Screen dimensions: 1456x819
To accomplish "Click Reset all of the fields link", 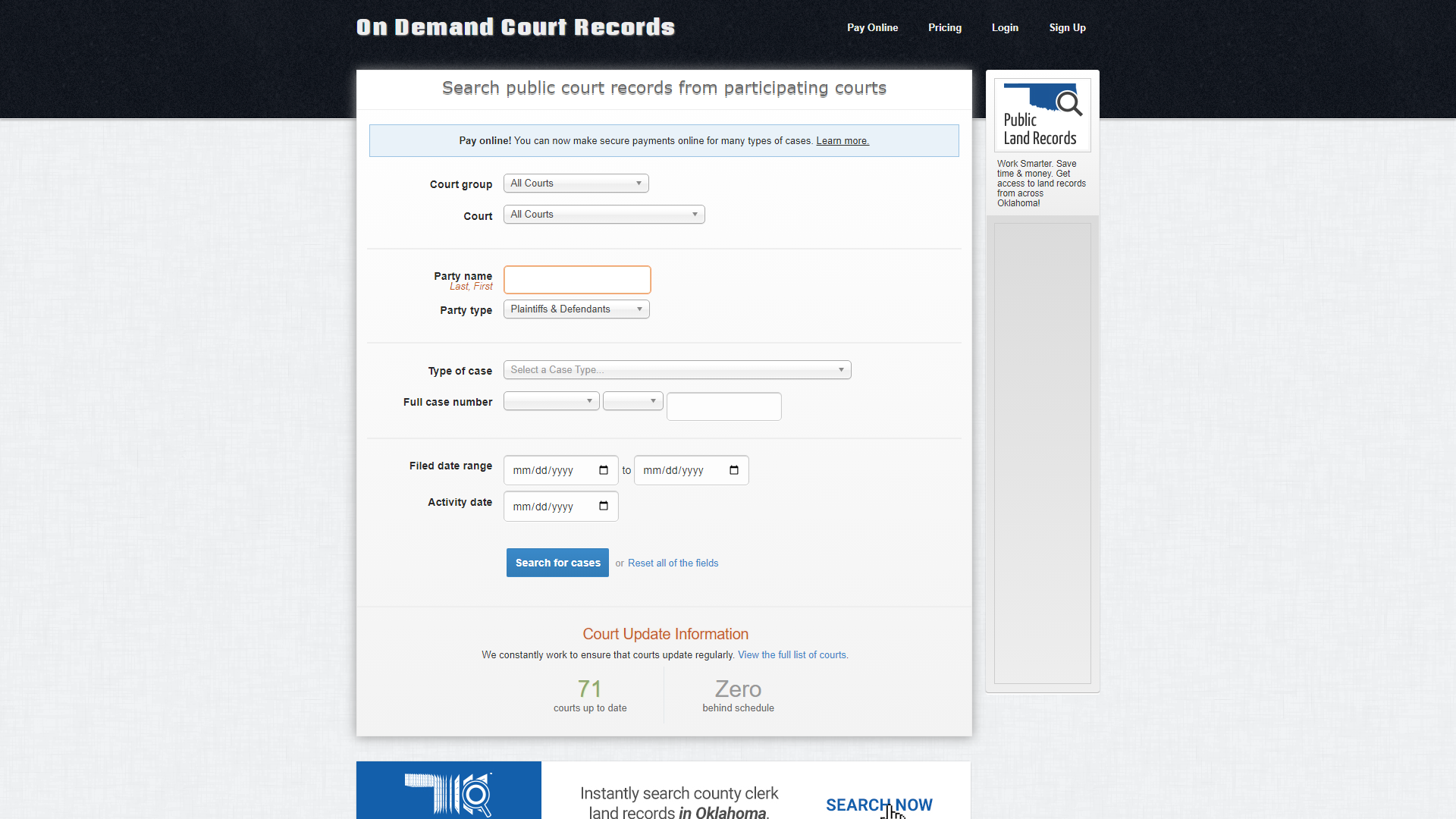I will (x=673, y=562).
